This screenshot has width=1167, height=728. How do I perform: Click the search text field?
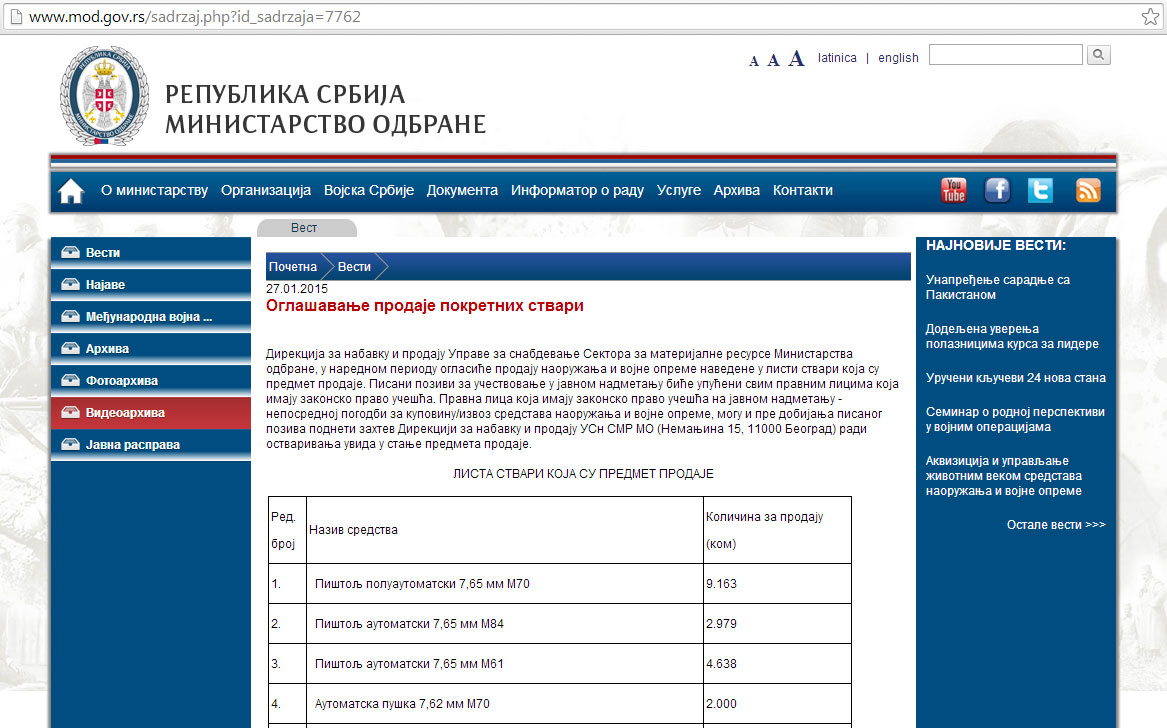[1005, 54]
